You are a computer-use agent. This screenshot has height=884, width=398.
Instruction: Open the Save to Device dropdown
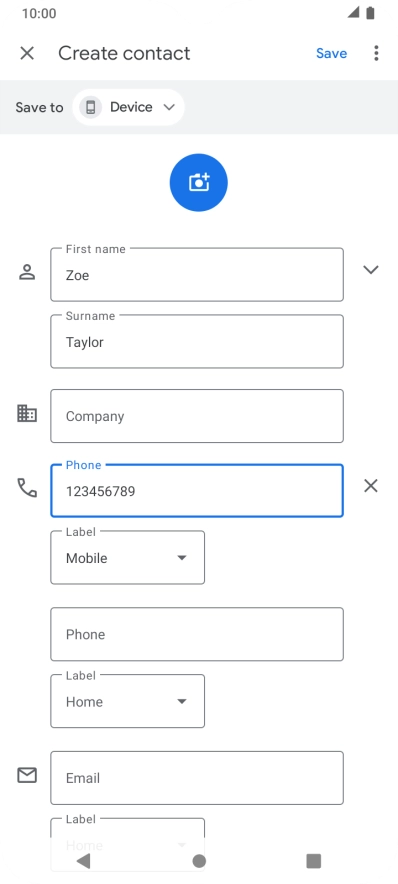tap(129, 107)
